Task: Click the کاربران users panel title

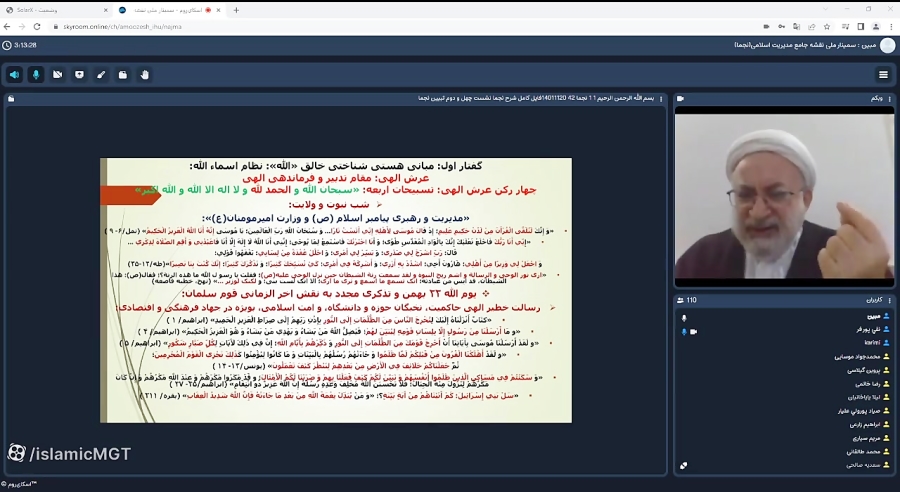Action: pos(874,300)
